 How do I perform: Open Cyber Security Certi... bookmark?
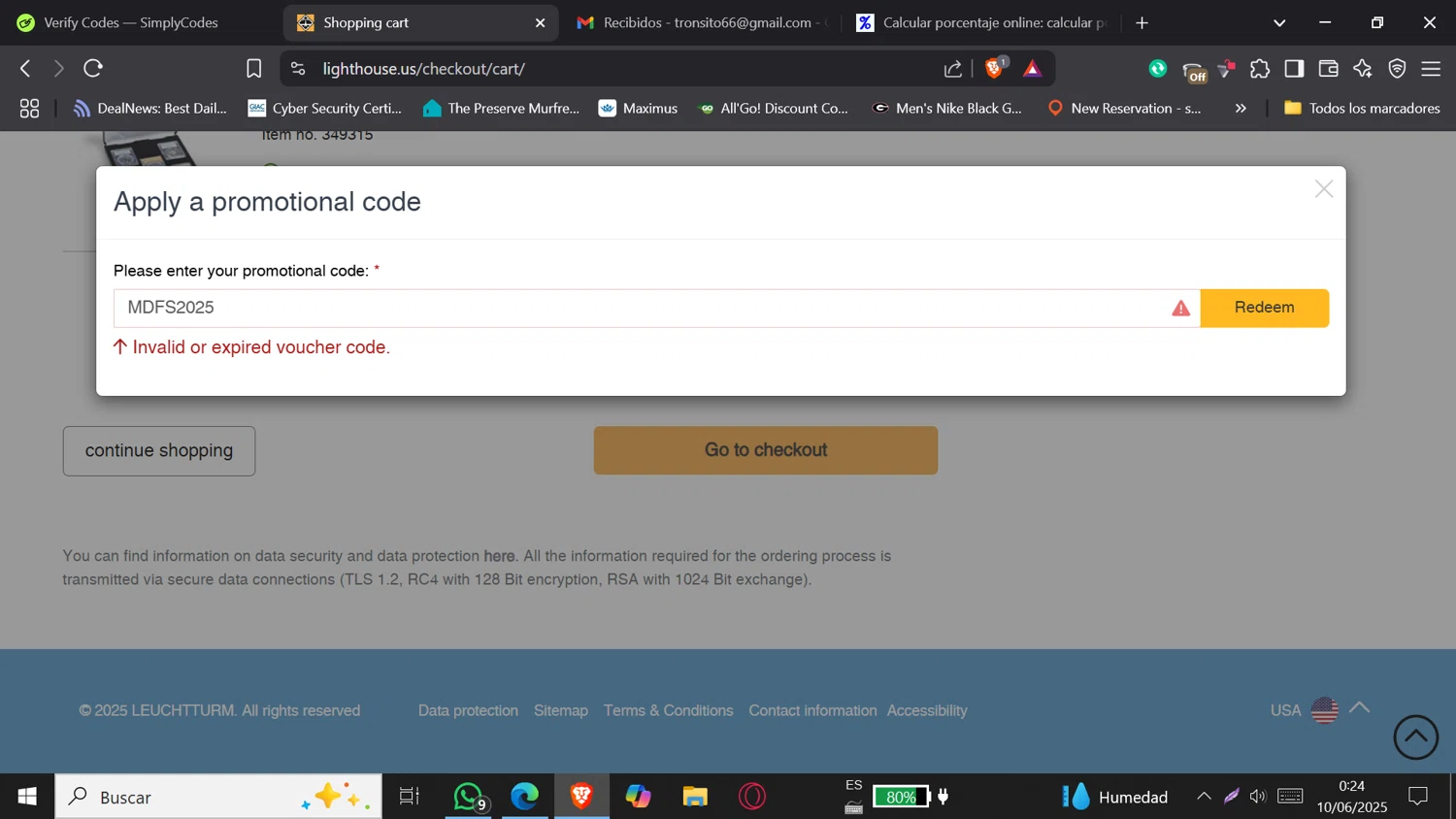pos(325,109)
